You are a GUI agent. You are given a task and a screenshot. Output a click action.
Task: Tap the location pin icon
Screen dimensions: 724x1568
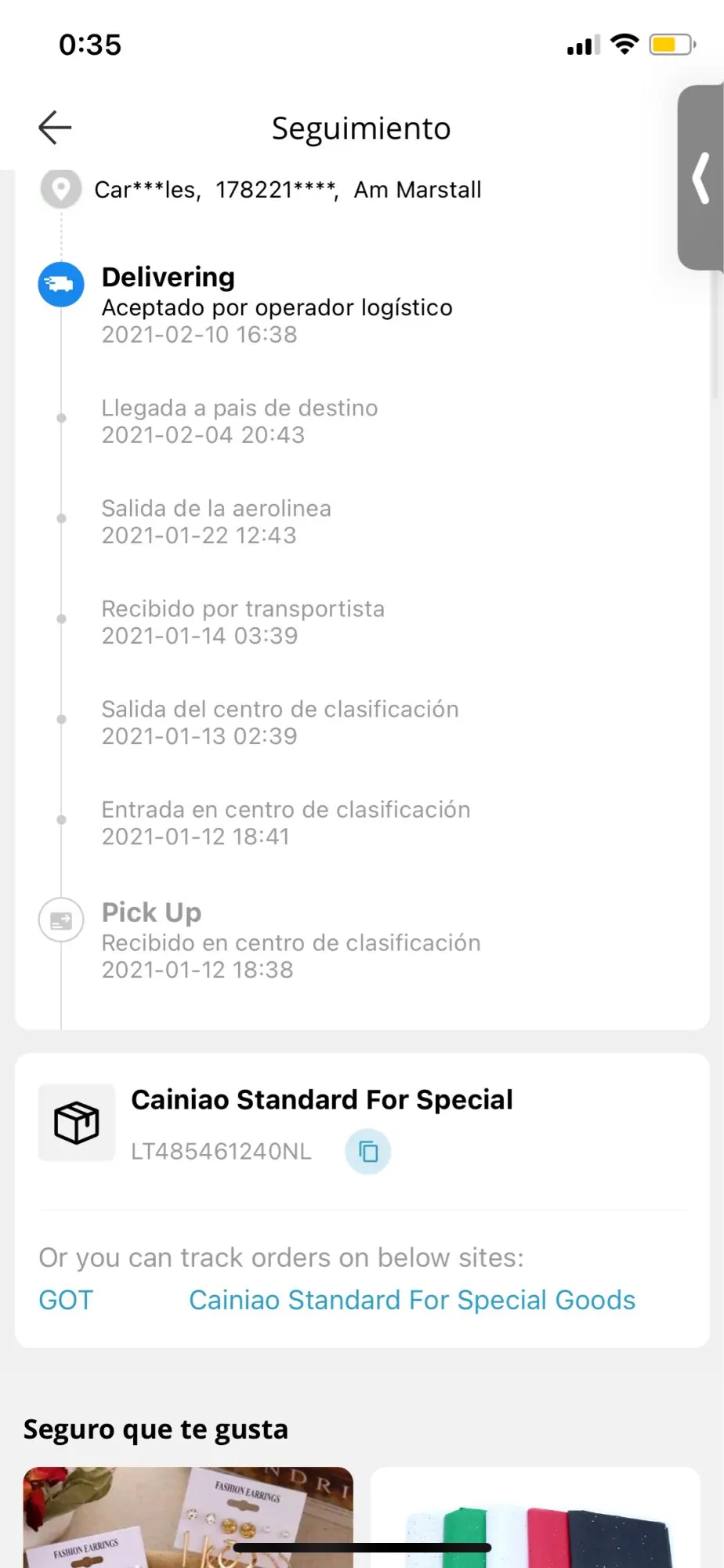[61, 189]
